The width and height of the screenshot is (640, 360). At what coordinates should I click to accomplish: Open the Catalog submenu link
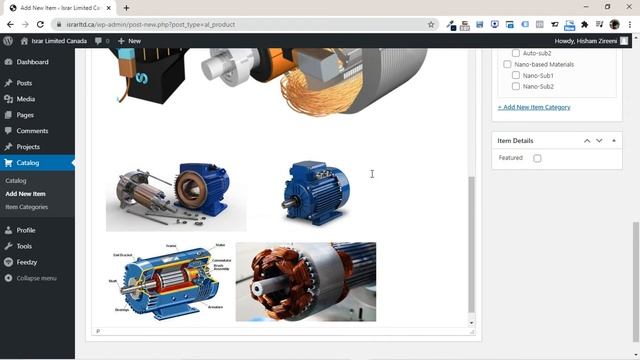[16, 180]
